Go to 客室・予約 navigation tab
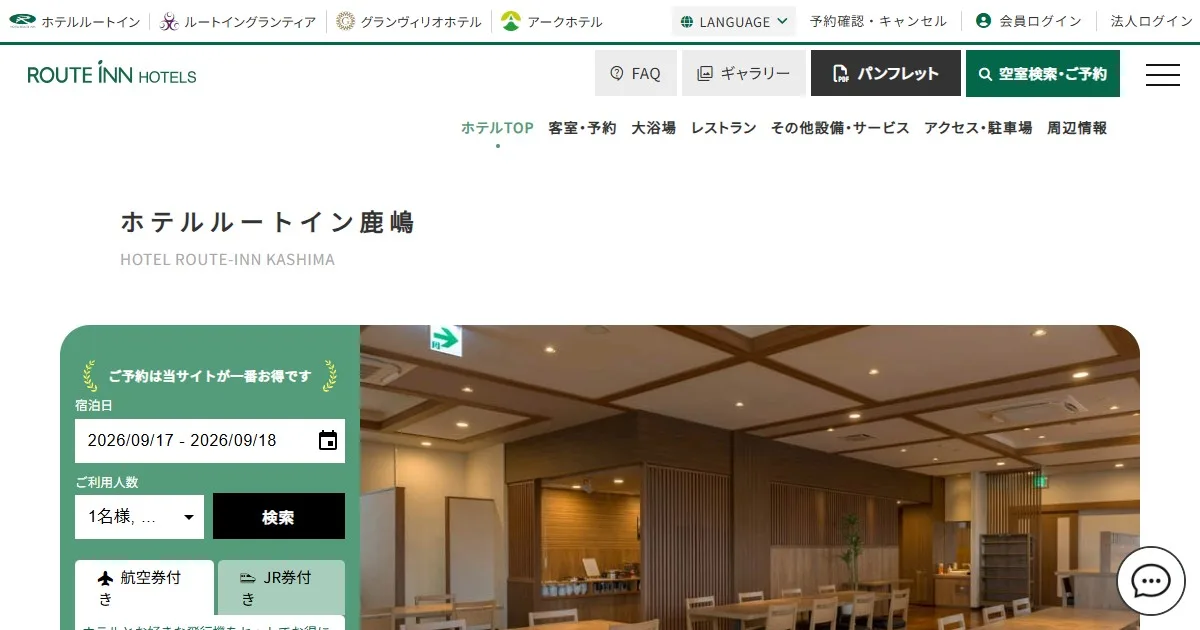 point(582,128)
